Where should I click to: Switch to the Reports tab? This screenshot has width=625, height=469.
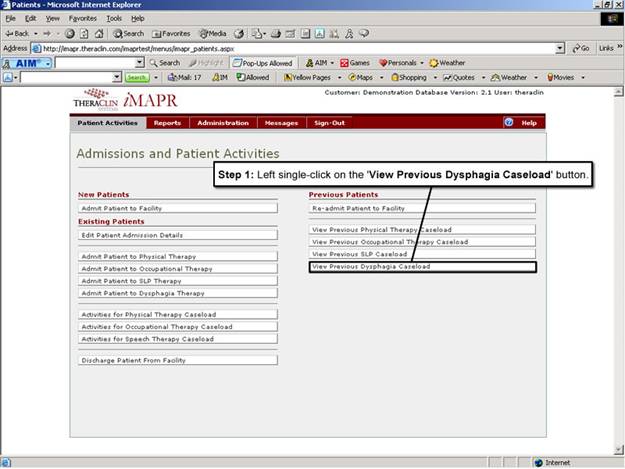167,123
